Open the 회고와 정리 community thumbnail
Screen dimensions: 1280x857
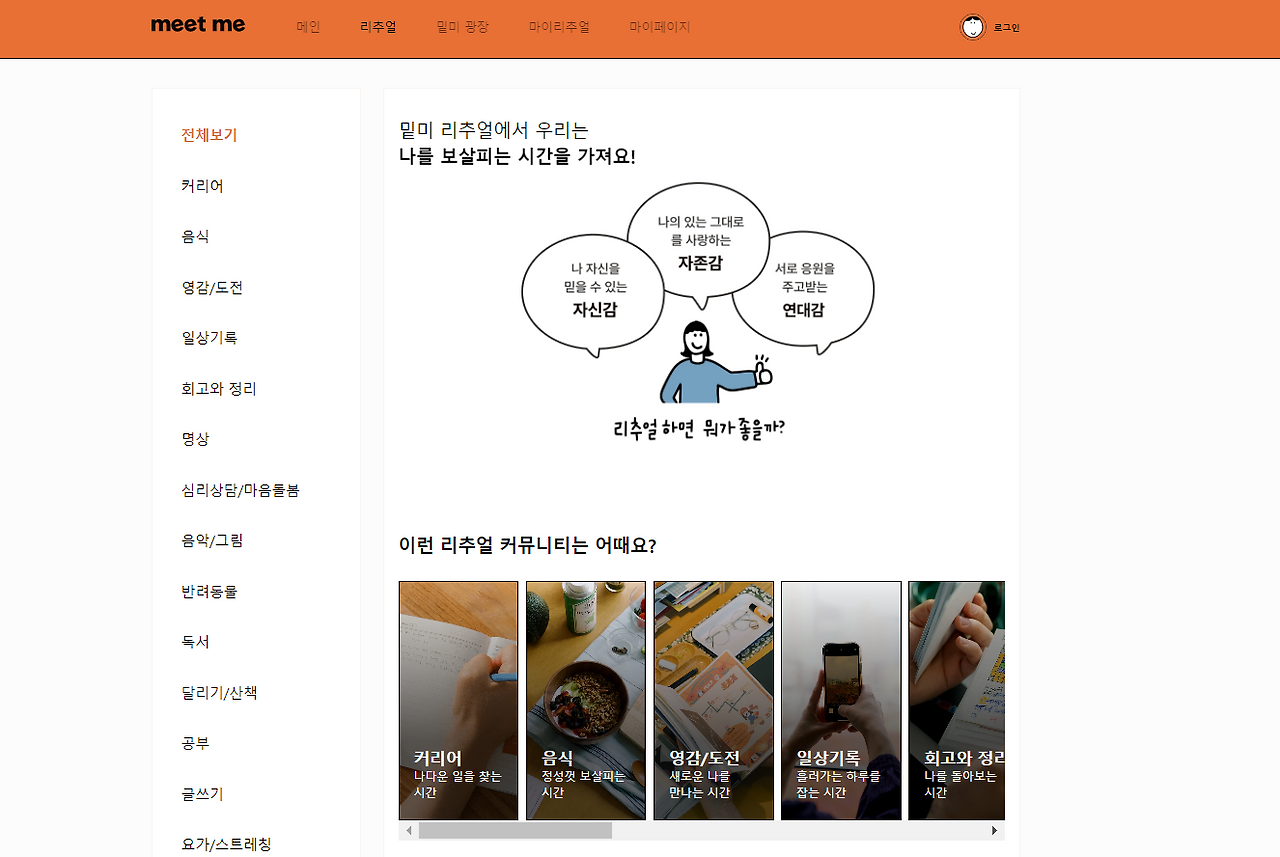click(x=956, y=700)
